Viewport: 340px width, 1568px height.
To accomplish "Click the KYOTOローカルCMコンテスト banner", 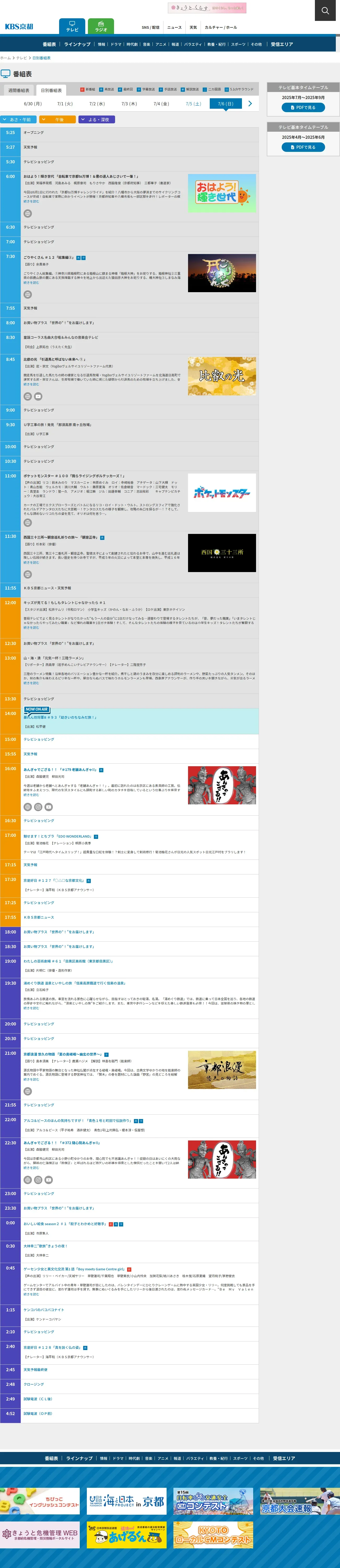I will click(213, 1535).
